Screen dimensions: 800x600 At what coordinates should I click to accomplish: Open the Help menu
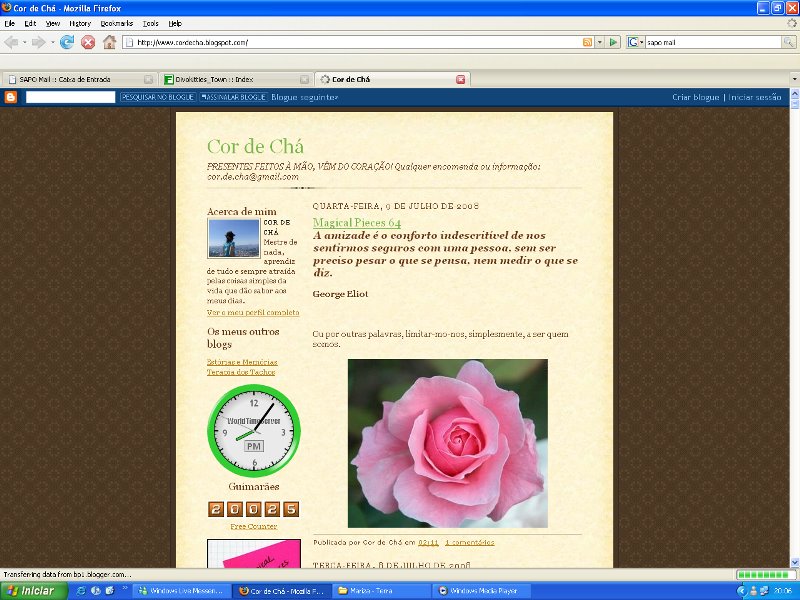tap(175, 23)
